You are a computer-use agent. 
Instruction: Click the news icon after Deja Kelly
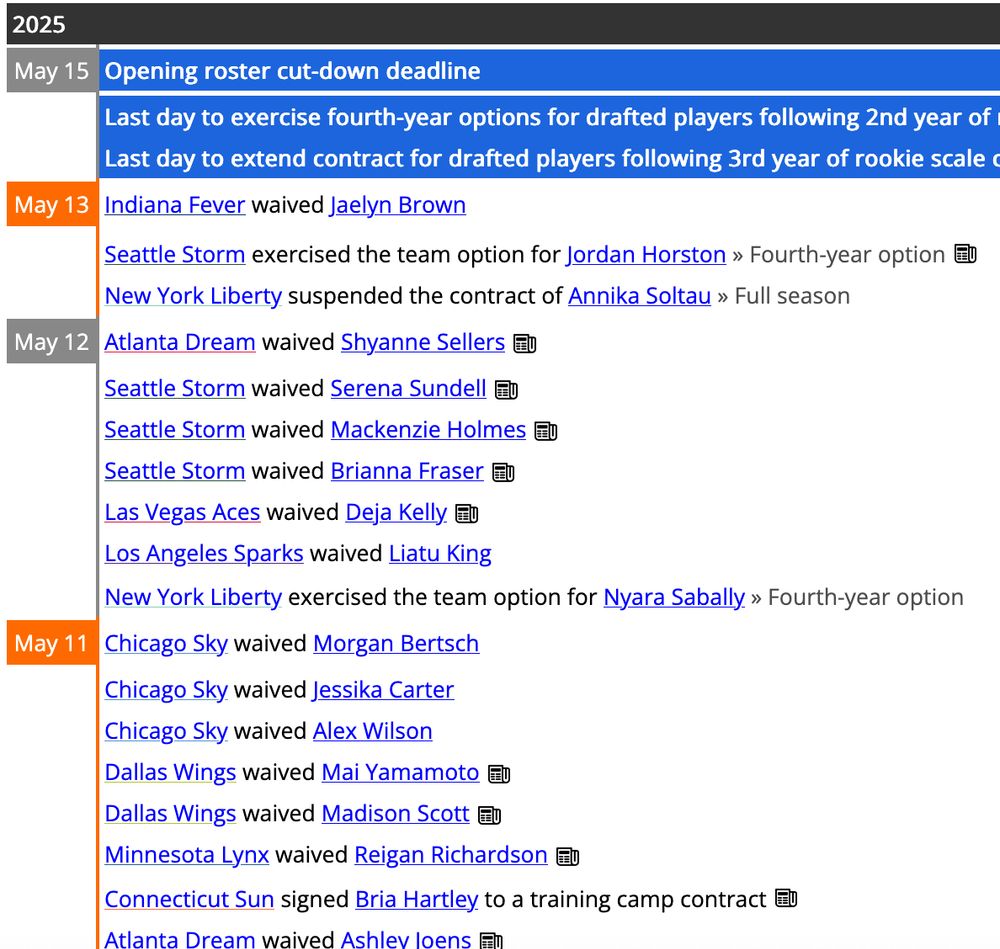(x=466, y=512)
